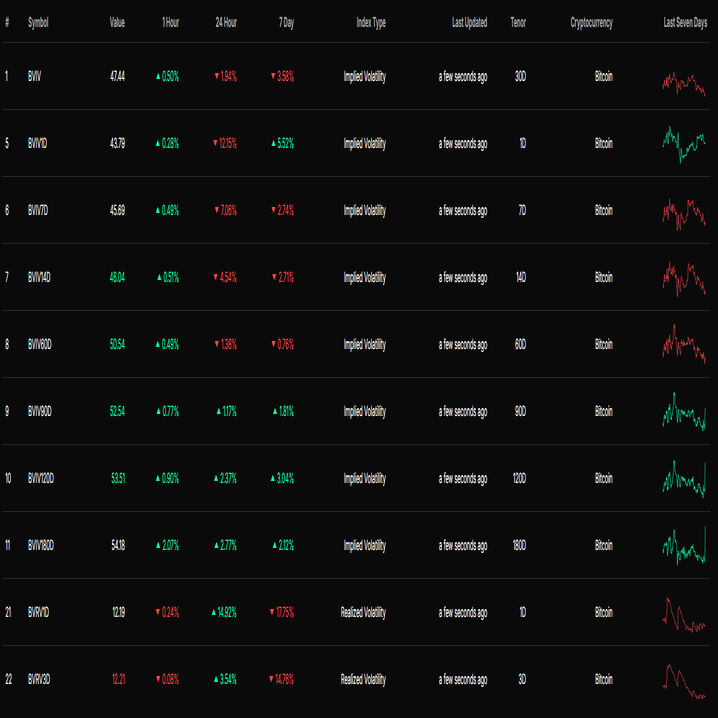The image size is (718, 718).
Task: Click 'a few seconds ago' in BVIV7D row
Action: pos(463,210)
